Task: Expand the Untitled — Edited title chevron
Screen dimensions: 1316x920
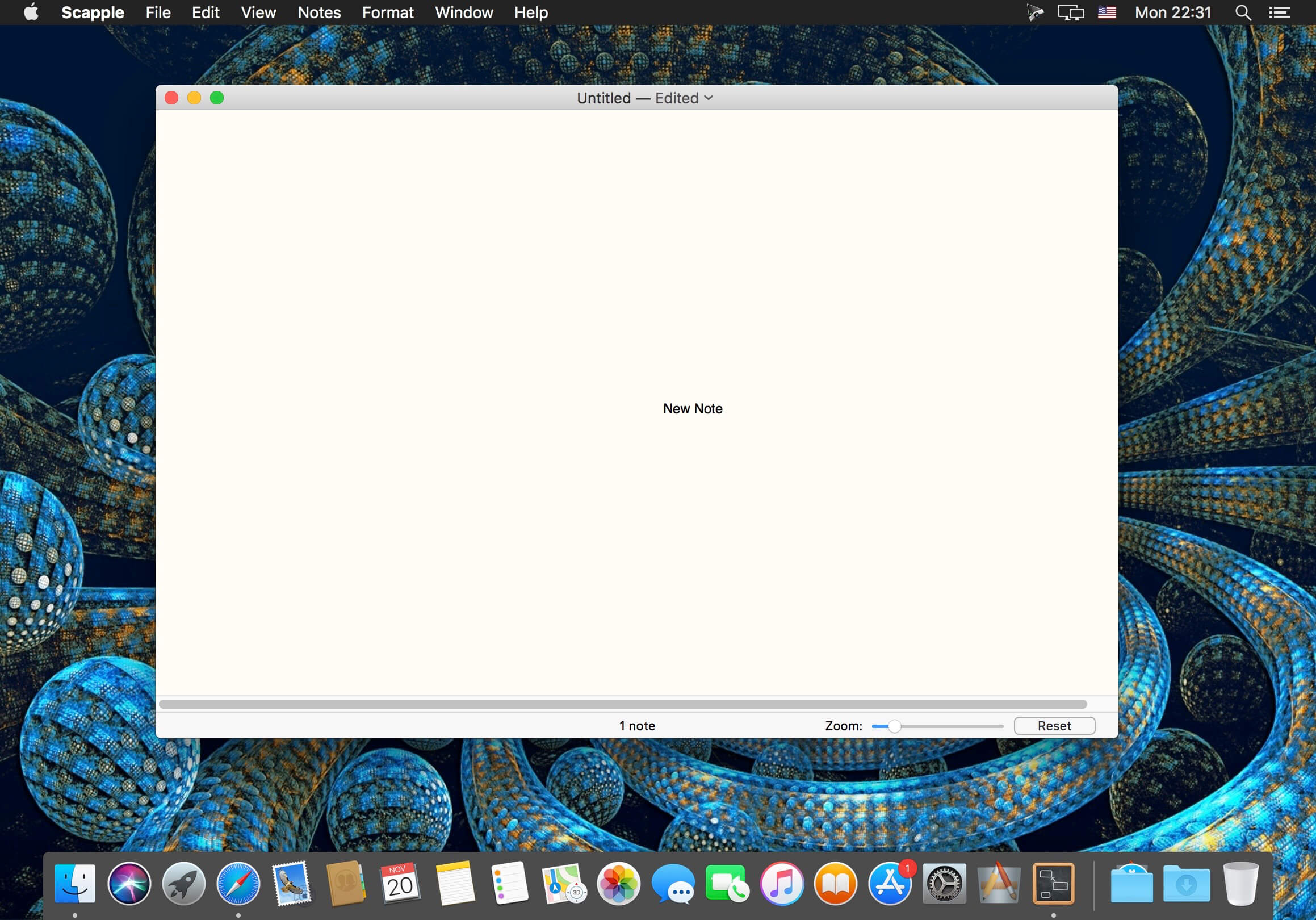Action: point(709,98)
